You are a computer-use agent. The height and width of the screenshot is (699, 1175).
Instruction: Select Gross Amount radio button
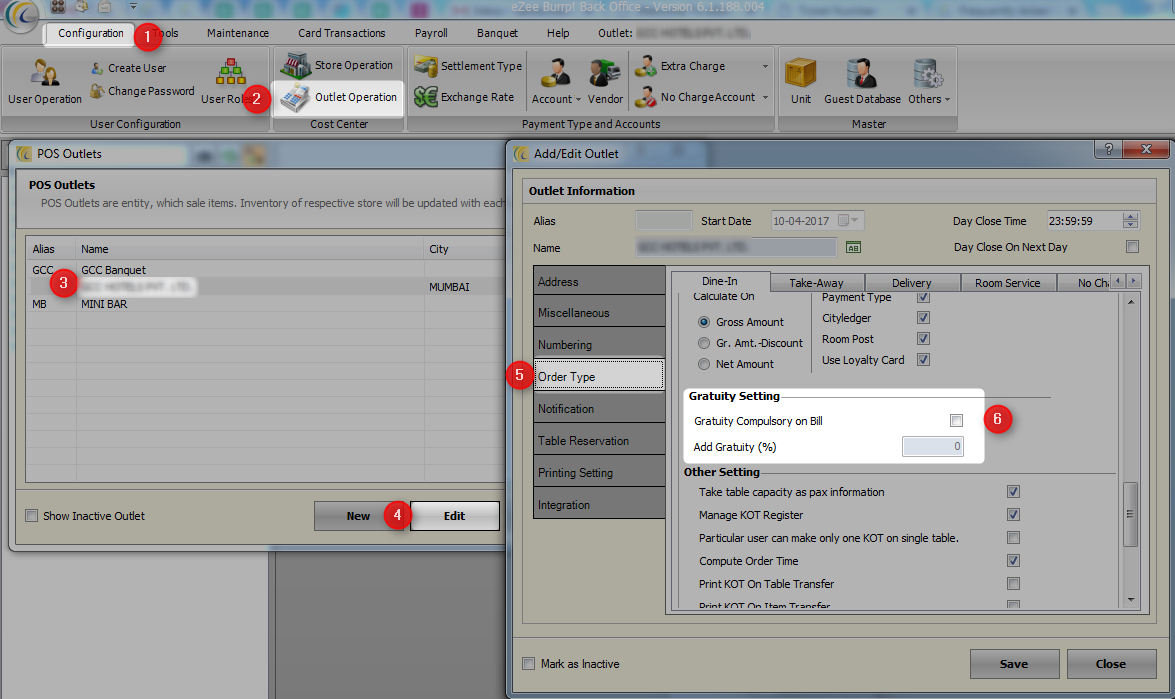click(x=704, y=321)
